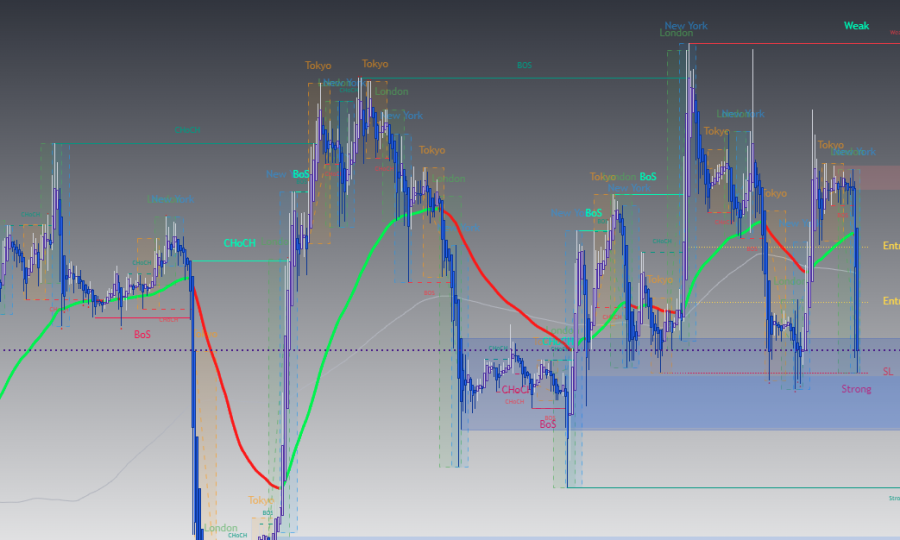Viewport: 900px width, 540px height.
Task: Click the red "SL" stop-loss label
Action: 887,371
